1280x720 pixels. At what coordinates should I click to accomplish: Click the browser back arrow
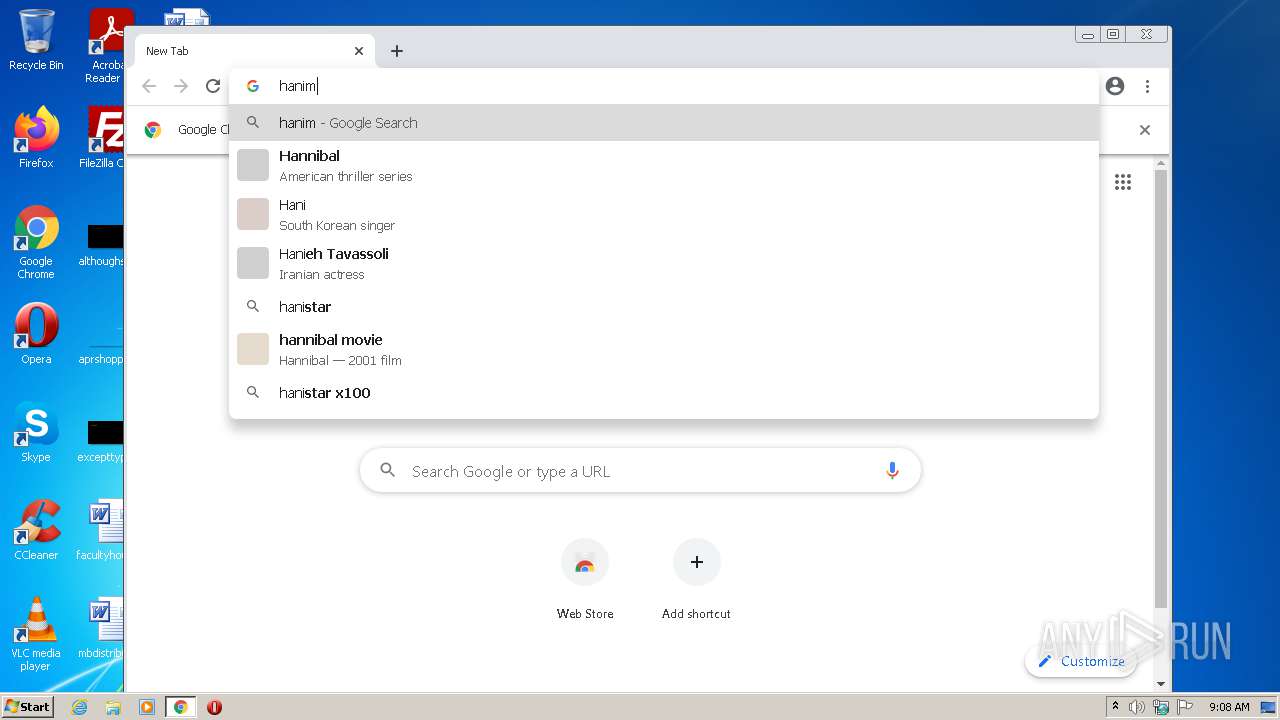(149, 86)
